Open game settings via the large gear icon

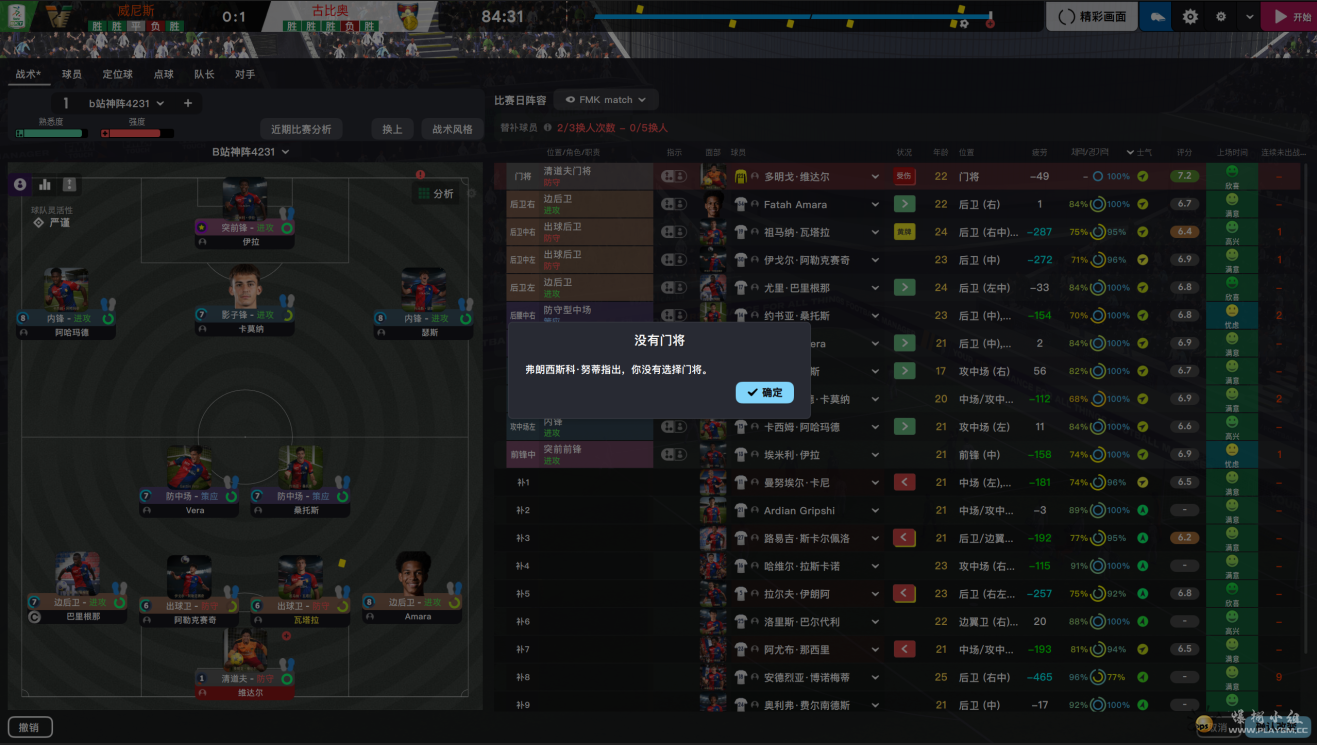[x=1189, y=16]
